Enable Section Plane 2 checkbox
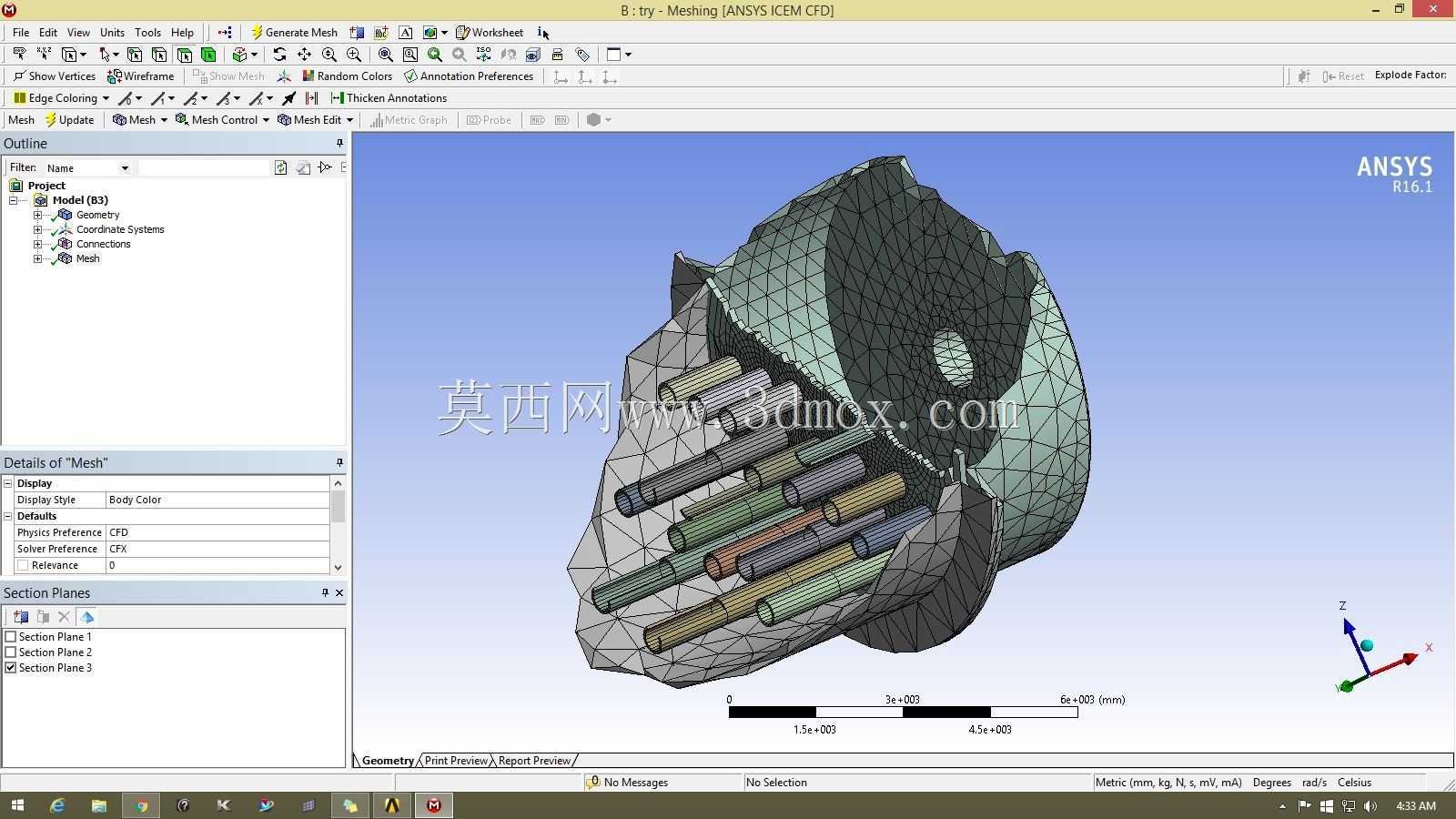The width and height of the screenshot is (1456, 819). (11, 652)
